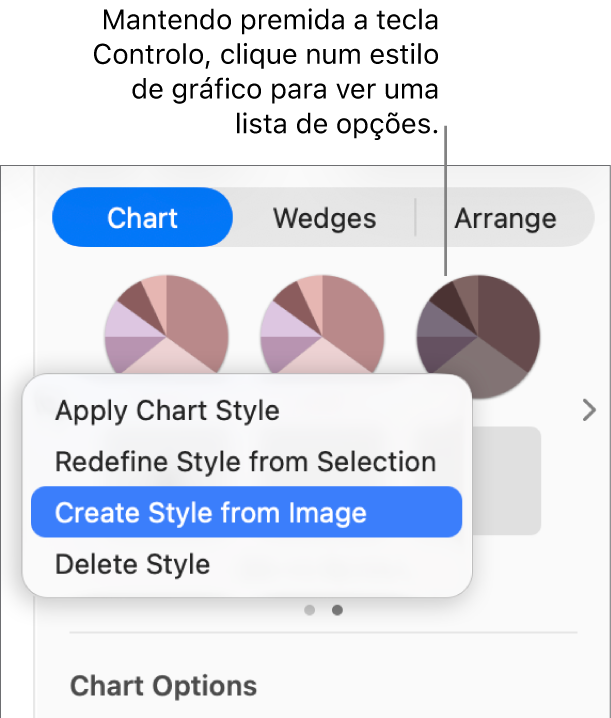The image size is (611, 718).
Task: Click the sidebar's left border edge
Action: click(x=35, y=450)
